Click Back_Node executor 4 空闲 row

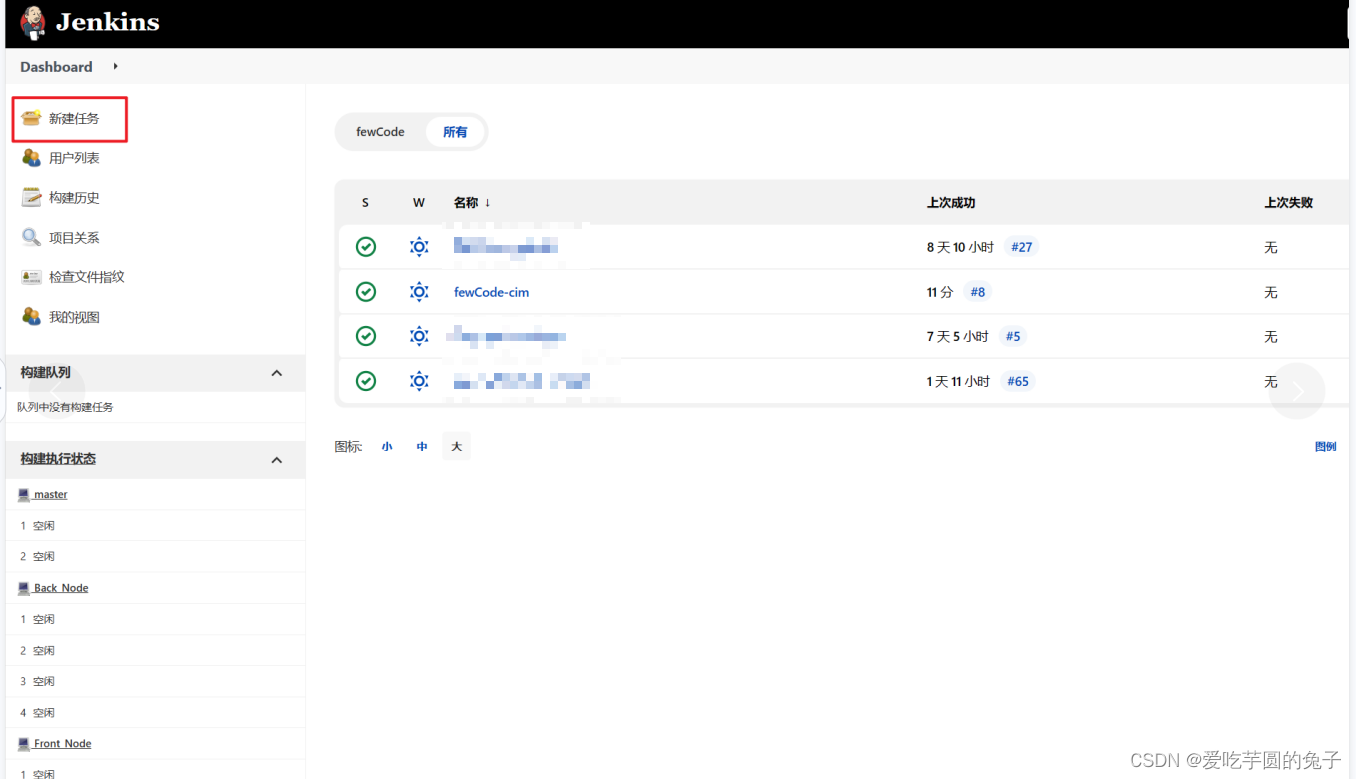pos(155,713)
